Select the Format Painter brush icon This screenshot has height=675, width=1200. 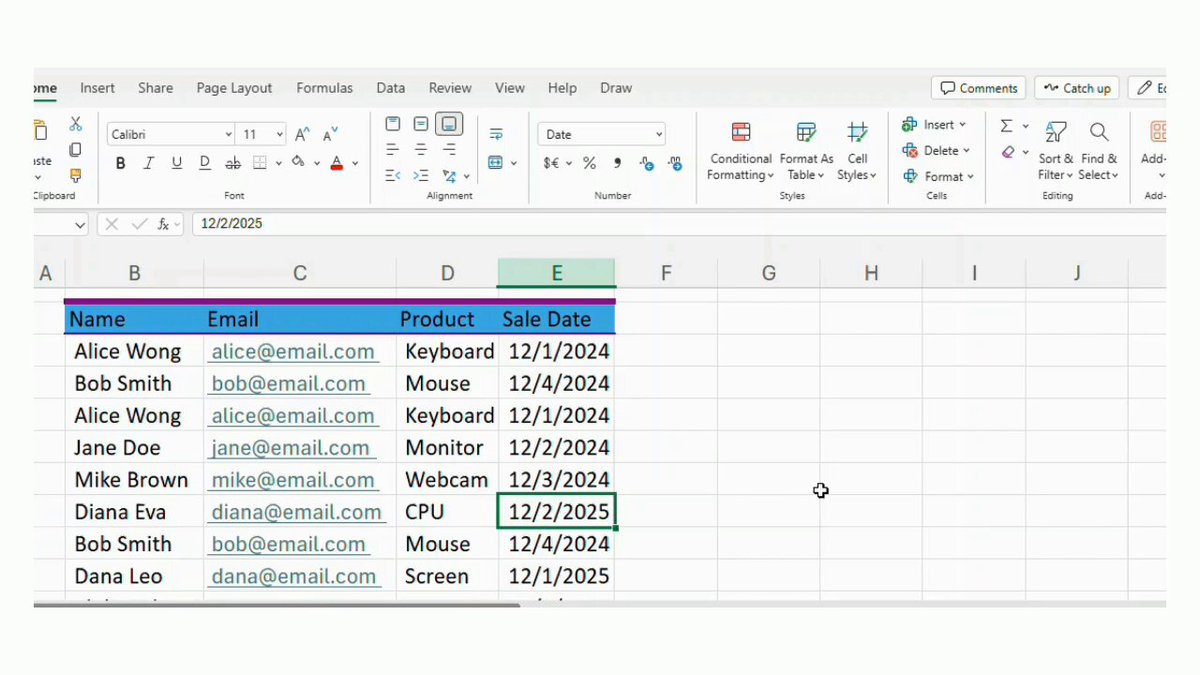click(x=75, y=175)
